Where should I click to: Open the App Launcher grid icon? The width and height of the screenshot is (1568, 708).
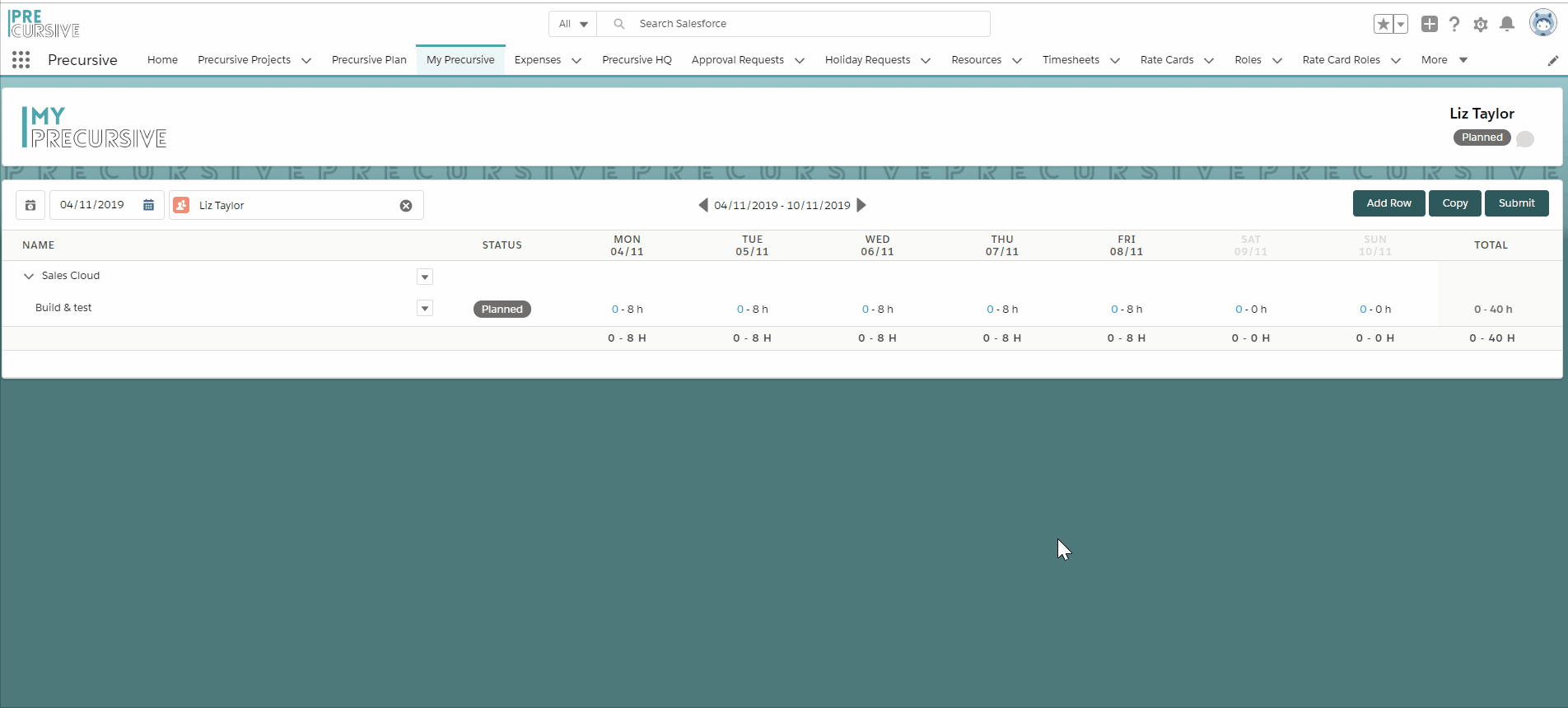click(21, 59)
